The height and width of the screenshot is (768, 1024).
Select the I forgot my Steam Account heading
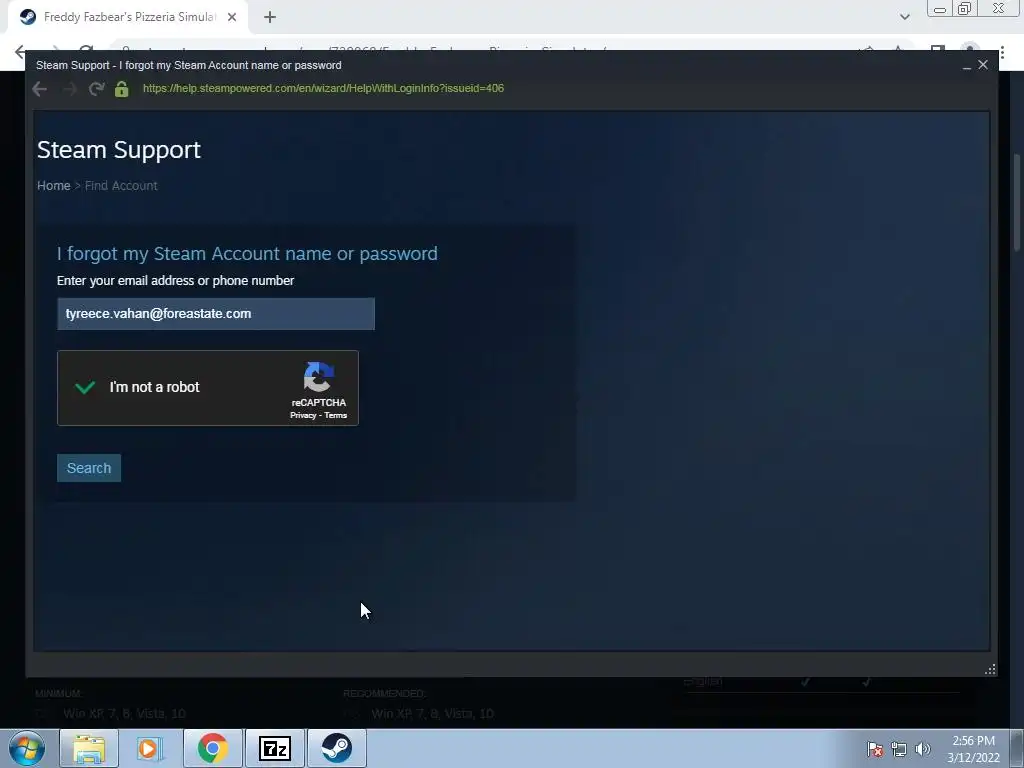[x=247, y=253]
